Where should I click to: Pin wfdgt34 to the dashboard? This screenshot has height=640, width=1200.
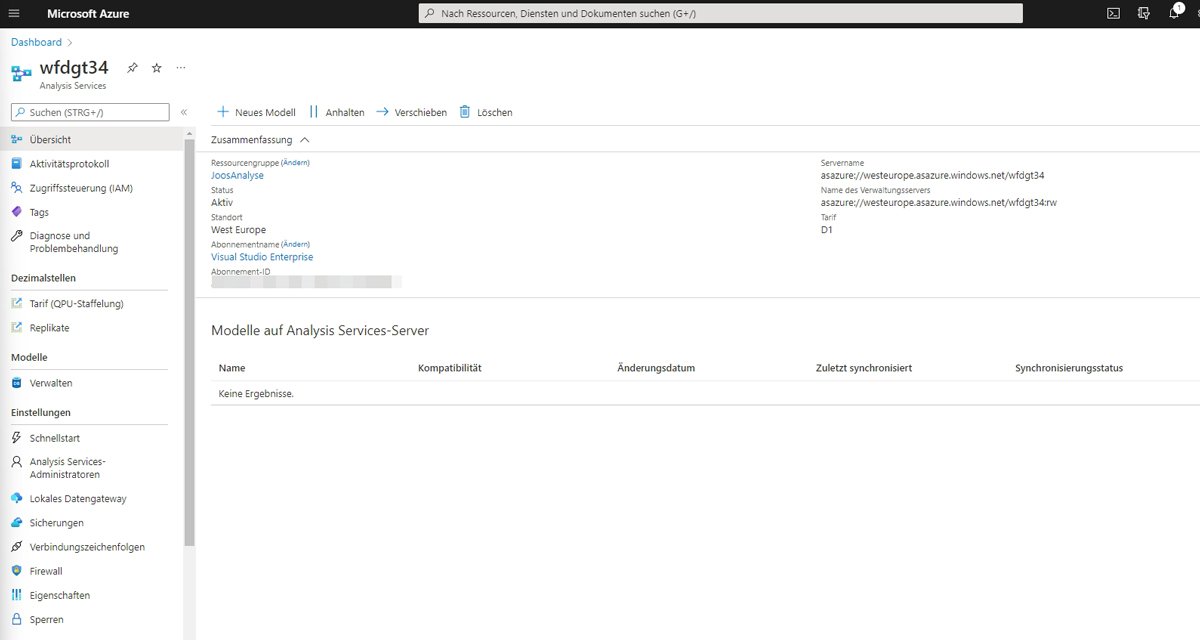[131, 66]
